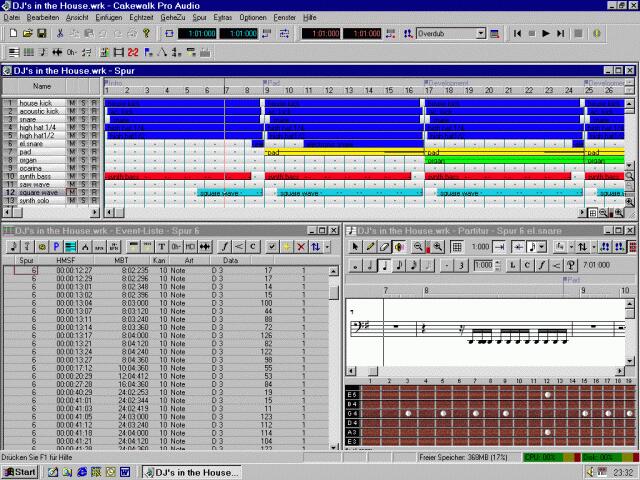Toggle Text 'T' events filter in Event List

[x=162, y=247]
